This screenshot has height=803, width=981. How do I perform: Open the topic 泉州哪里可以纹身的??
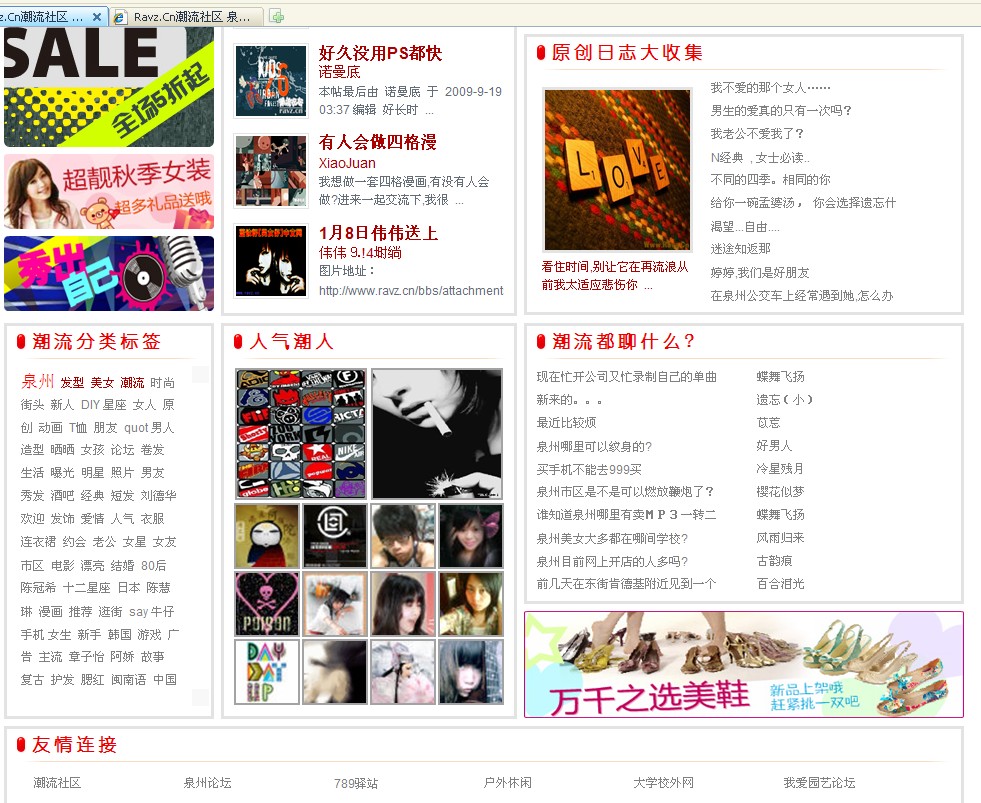point(594,446)
